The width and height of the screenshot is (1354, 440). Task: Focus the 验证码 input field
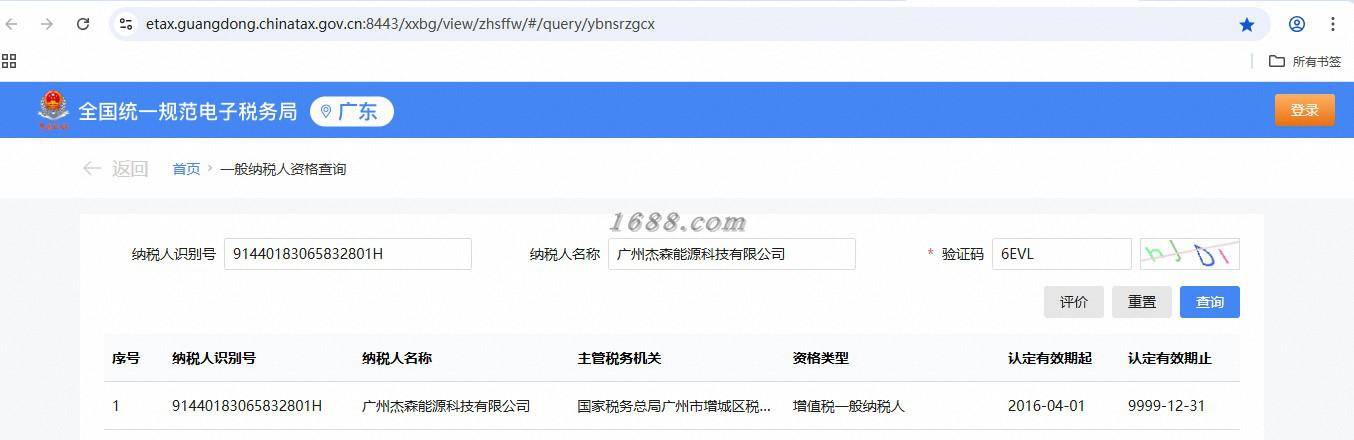coord(1062,254)
